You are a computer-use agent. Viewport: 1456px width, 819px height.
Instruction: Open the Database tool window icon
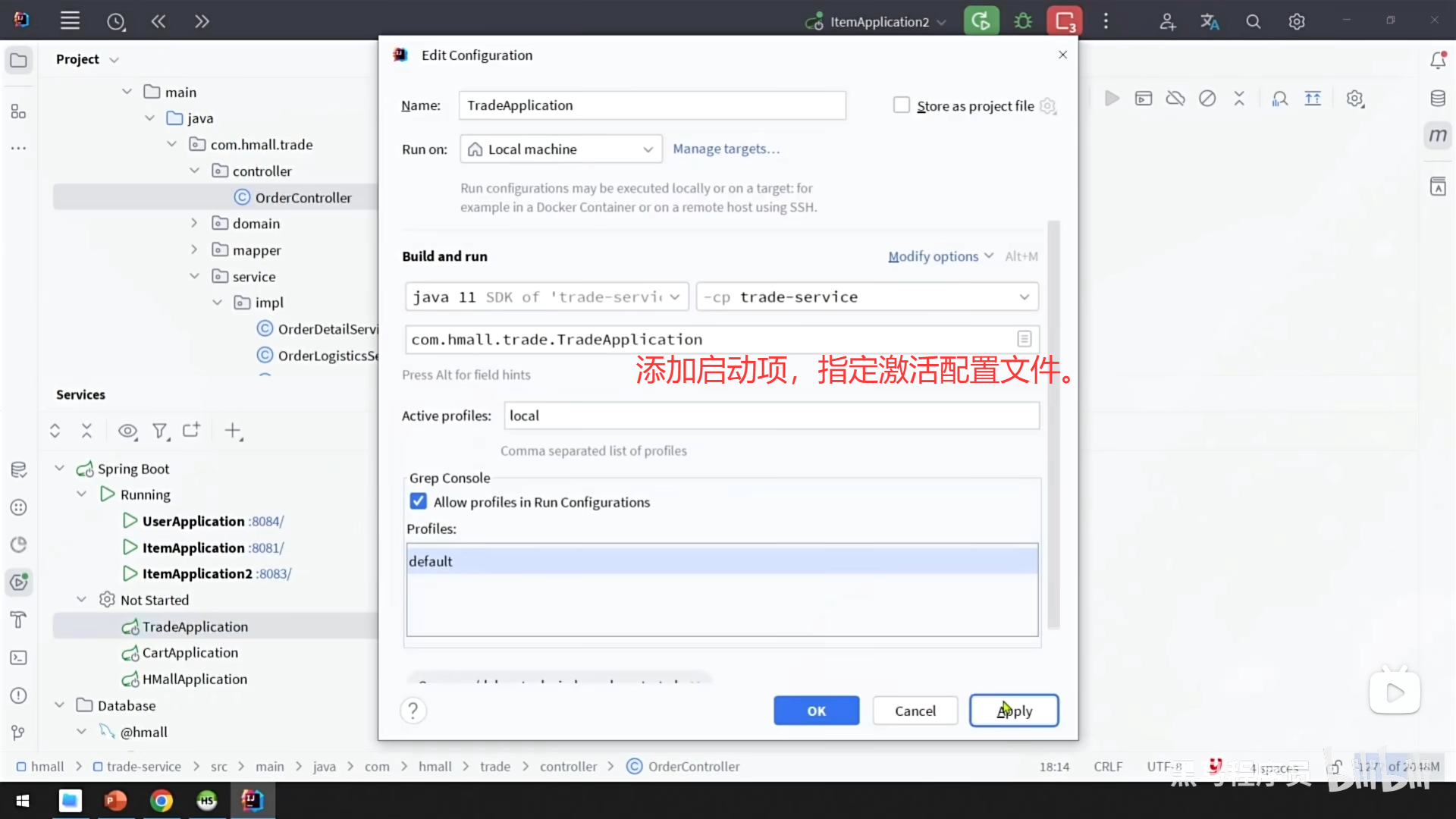point(1438,99)
